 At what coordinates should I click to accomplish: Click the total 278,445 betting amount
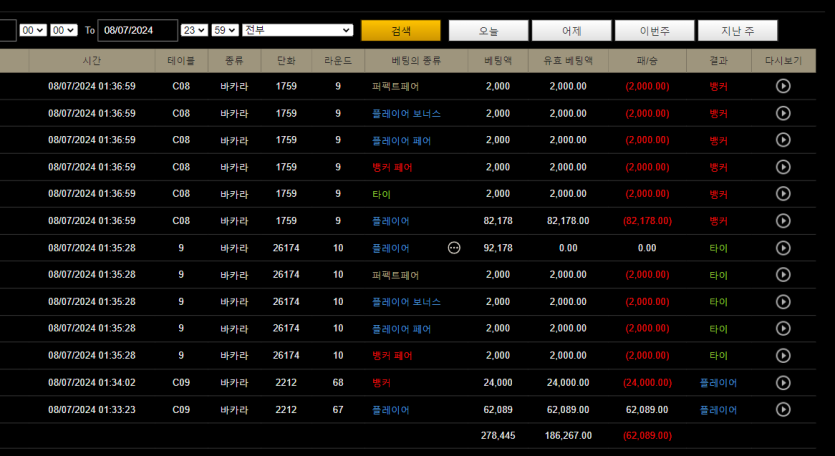click(498, 435)
